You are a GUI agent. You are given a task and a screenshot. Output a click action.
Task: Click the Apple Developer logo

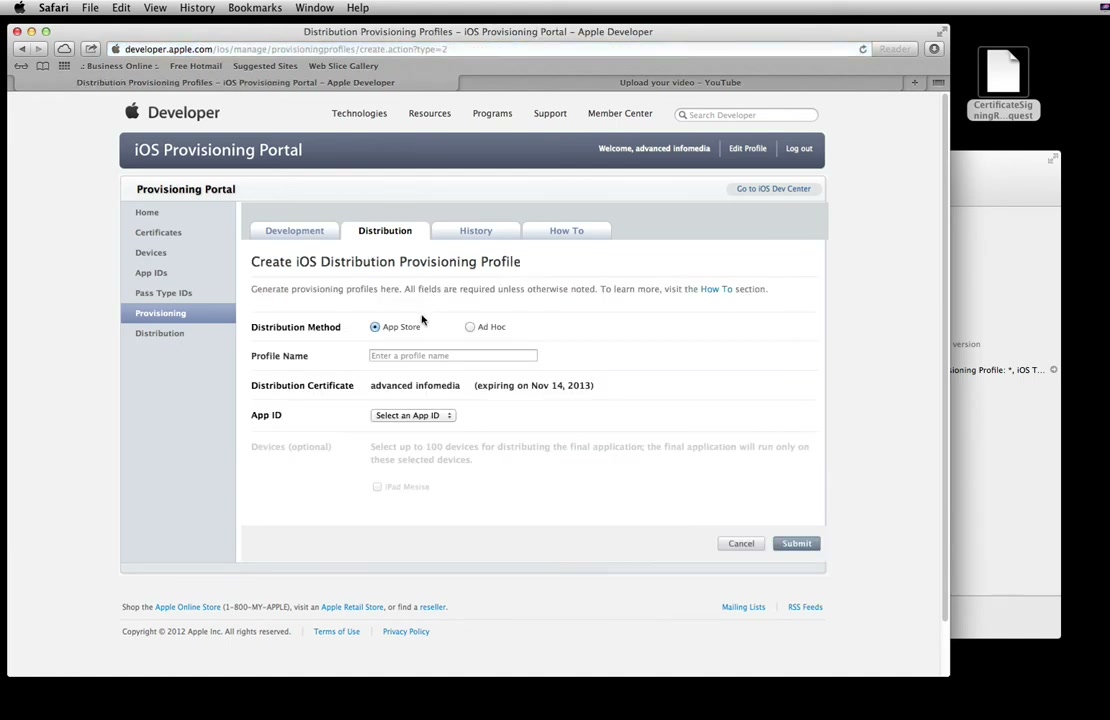[x=172, y=112]
